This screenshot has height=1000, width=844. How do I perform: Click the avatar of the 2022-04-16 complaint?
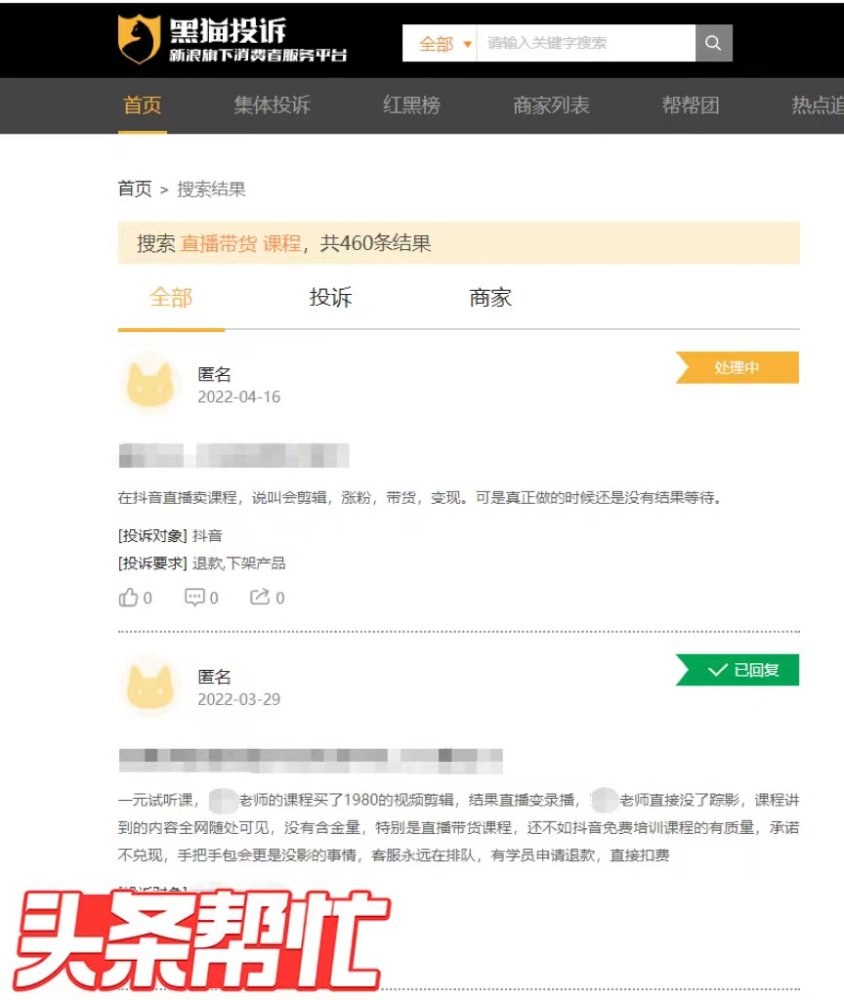(x=150, y=384)
